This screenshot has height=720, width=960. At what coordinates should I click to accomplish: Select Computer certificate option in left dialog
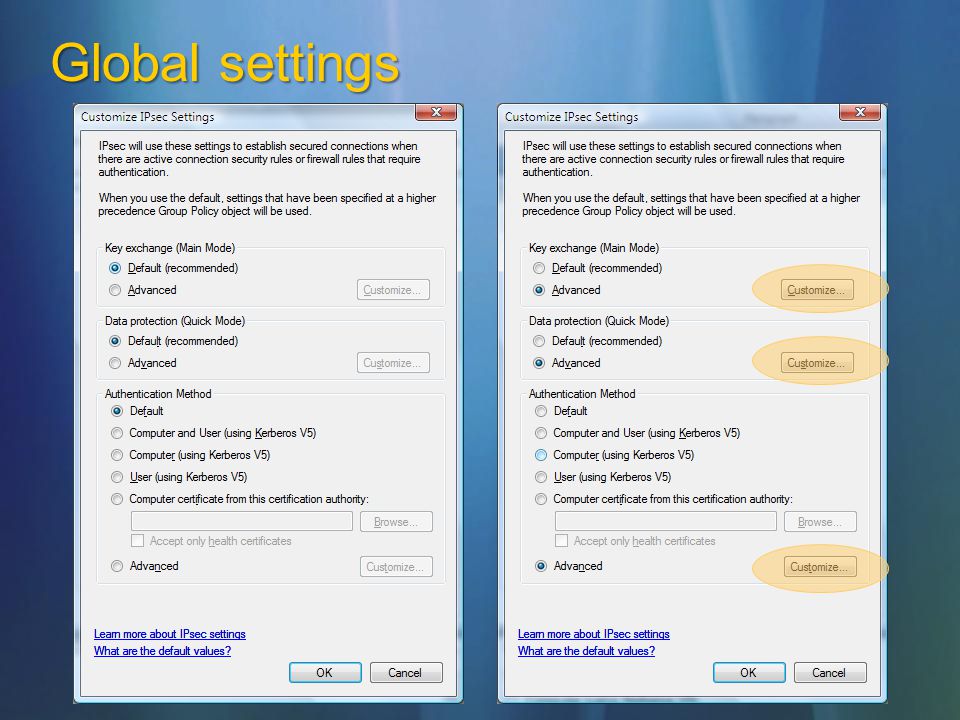pyautogui.click(x=117, y=499)
